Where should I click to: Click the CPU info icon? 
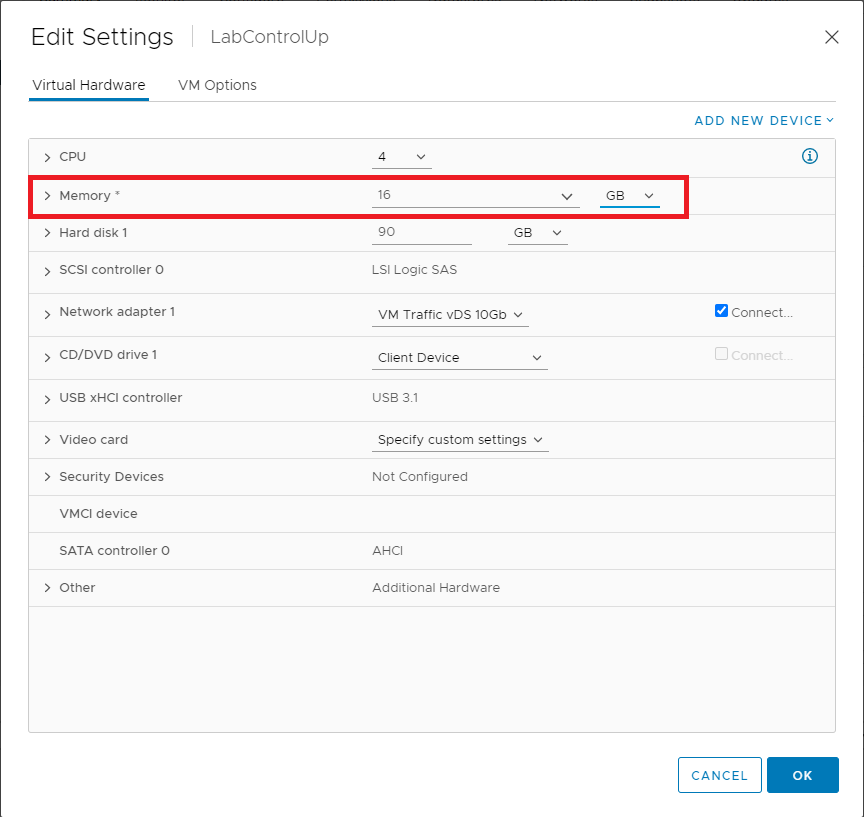point(810,156)
